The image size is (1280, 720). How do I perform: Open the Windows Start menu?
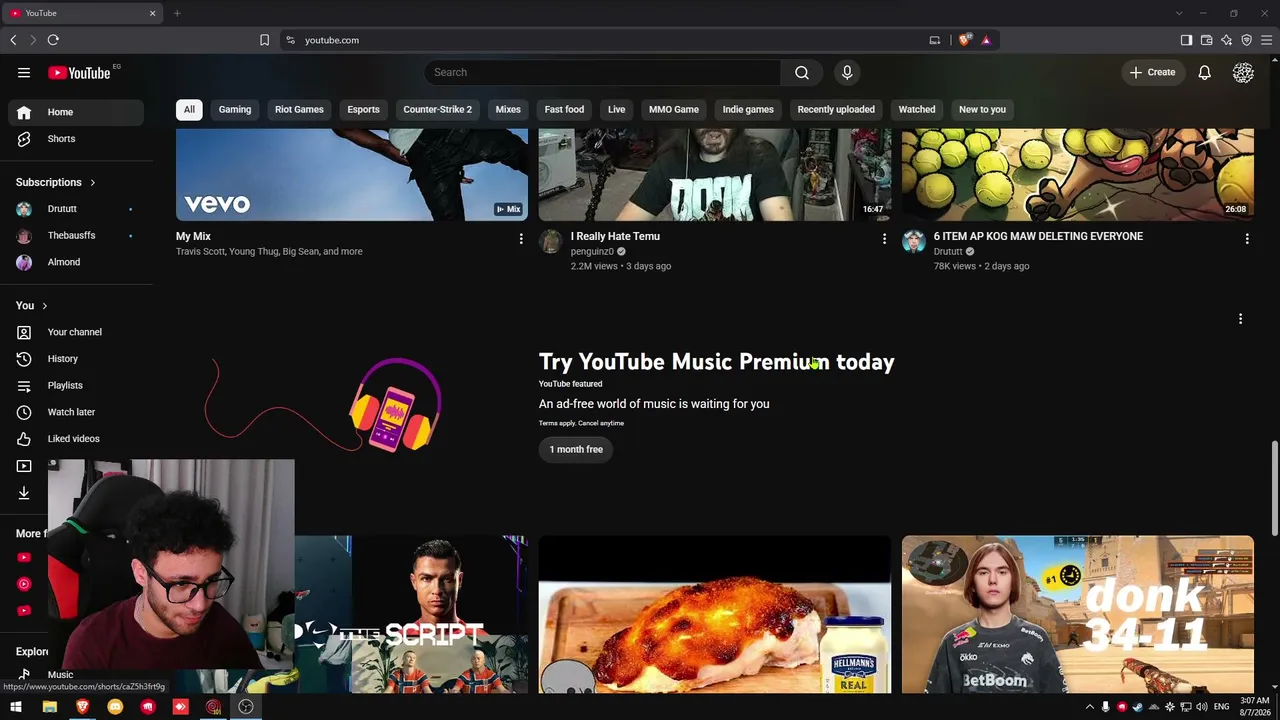point(16,707)
